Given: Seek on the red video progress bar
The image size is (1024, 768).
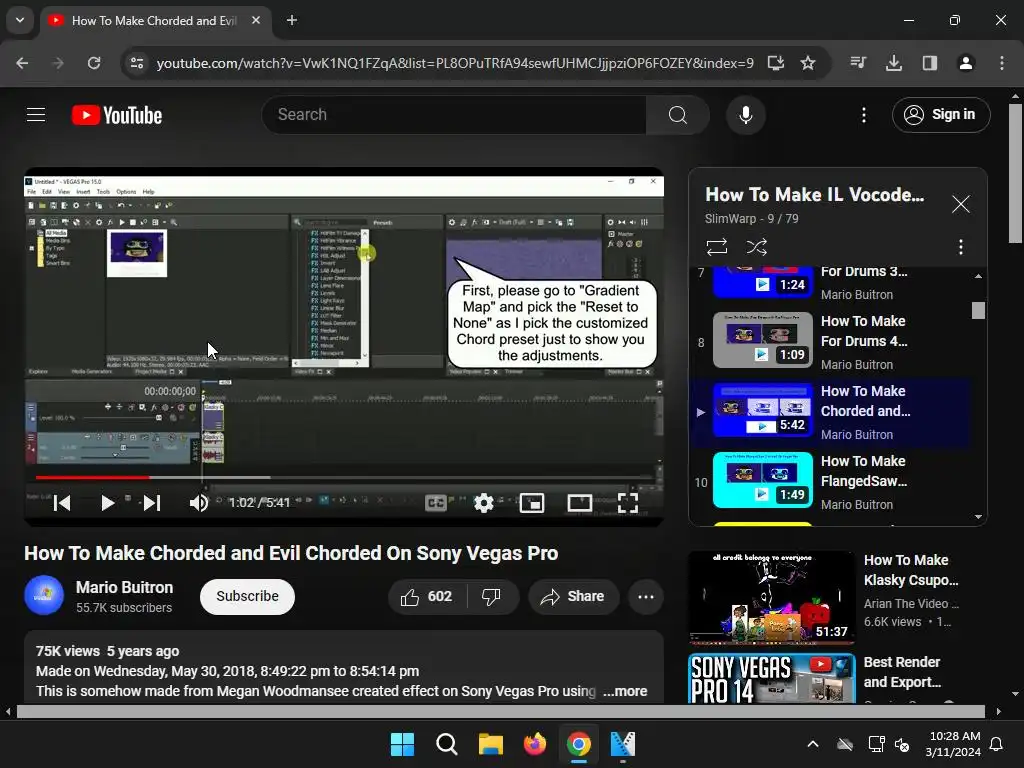Looking at the screenshot, I should point(344,477).
